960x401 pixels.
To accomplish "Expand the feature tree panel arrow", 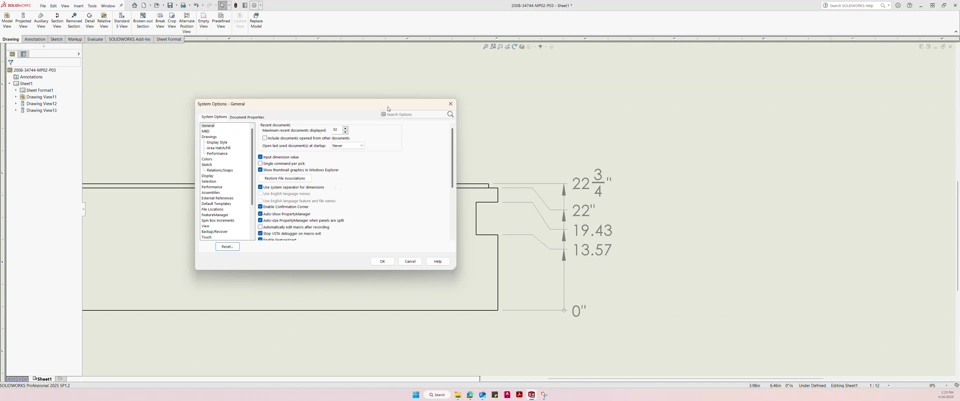I will pyautogui.click(x=78, y=54).
